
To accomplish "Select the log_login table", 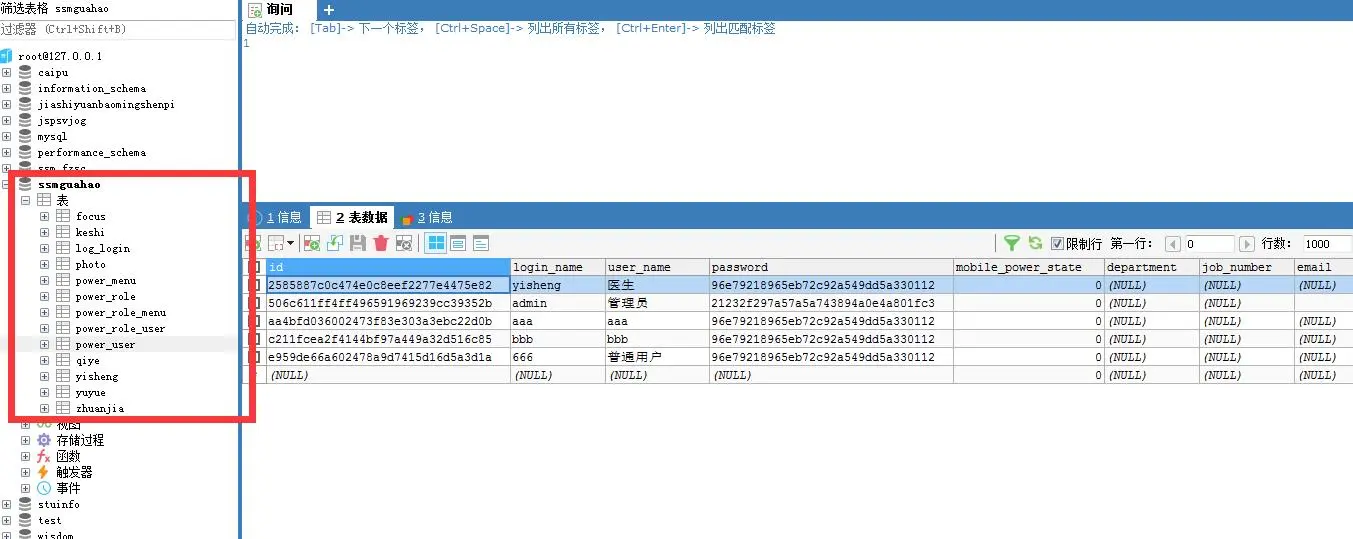I will coord(103,248).
